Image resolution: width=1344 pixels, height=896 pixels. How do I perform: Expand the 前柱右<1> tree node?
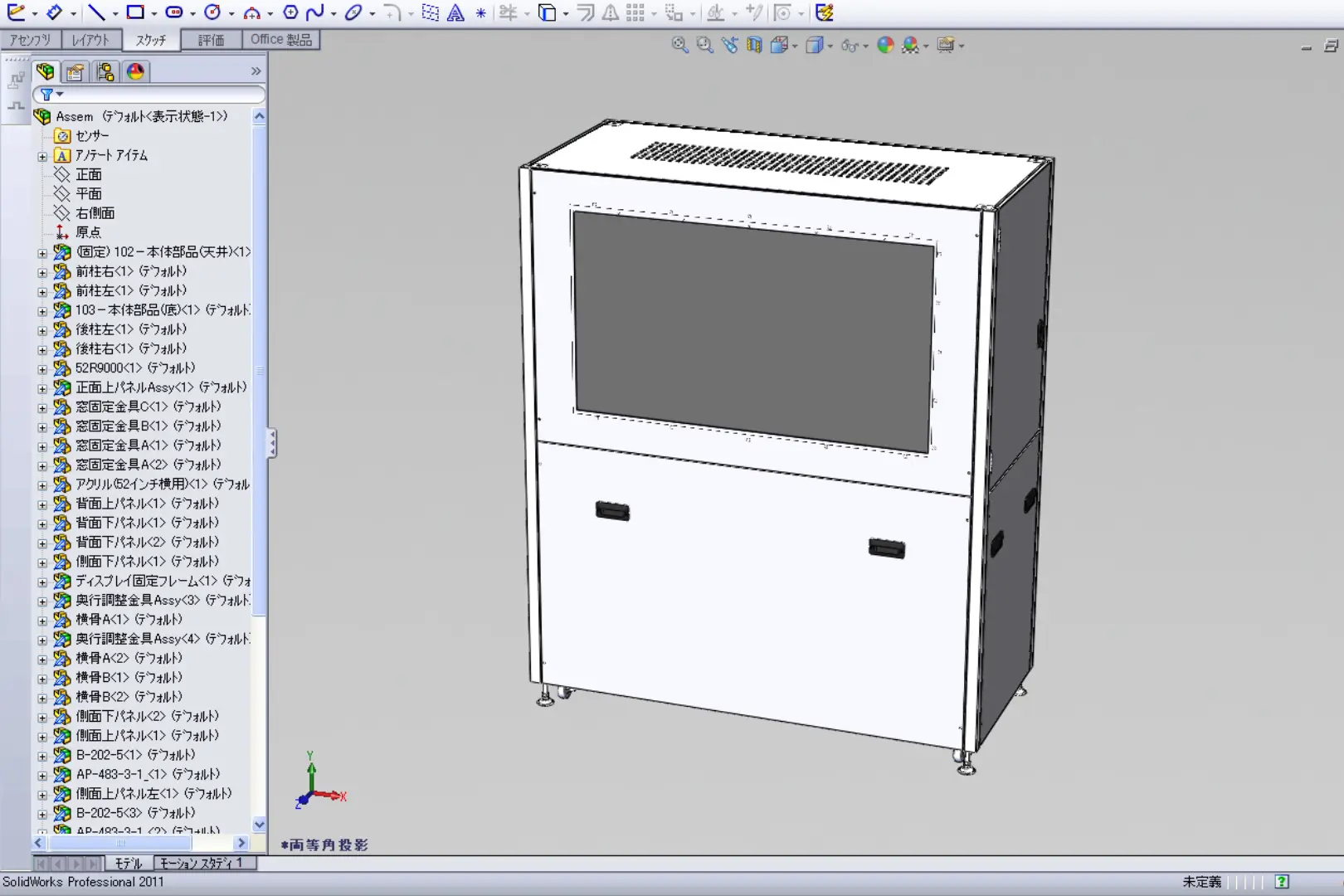[42, 272]
